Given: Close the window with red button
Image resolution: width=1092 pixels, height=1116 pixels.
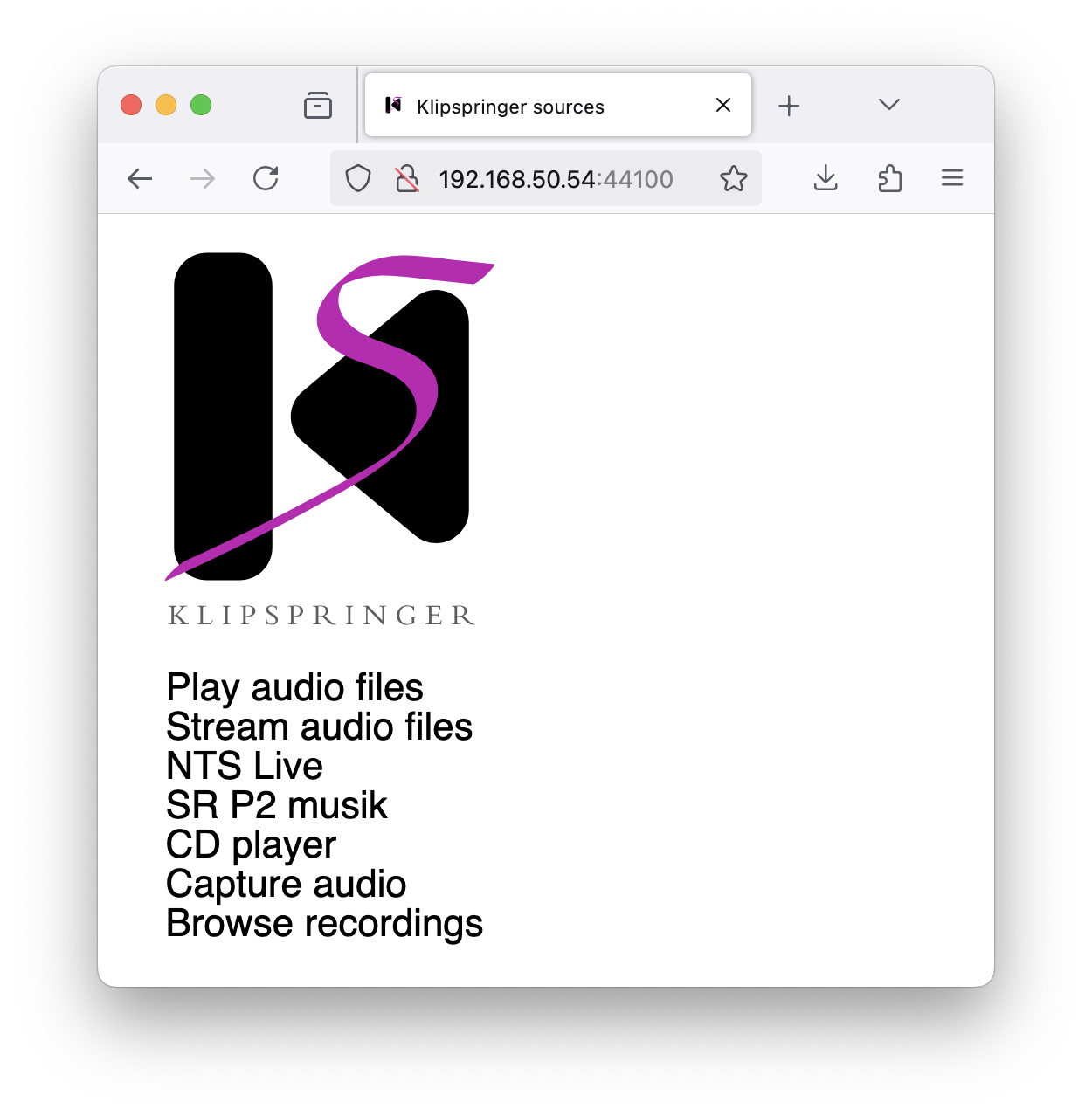Looking at the screenshot, I should [x=131, y=105].
